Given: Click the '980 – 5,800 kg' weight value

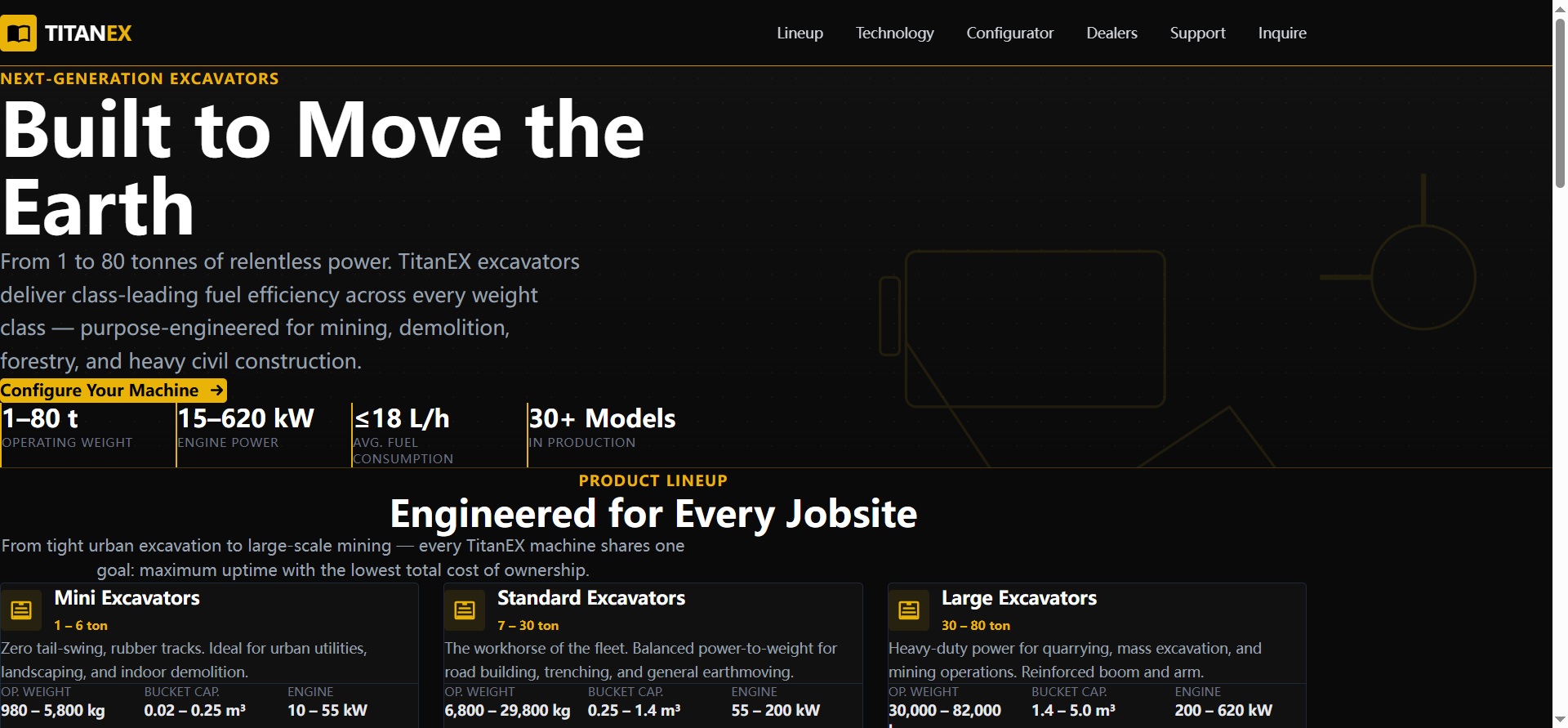Looking at the screenshot, I should 53,710.
